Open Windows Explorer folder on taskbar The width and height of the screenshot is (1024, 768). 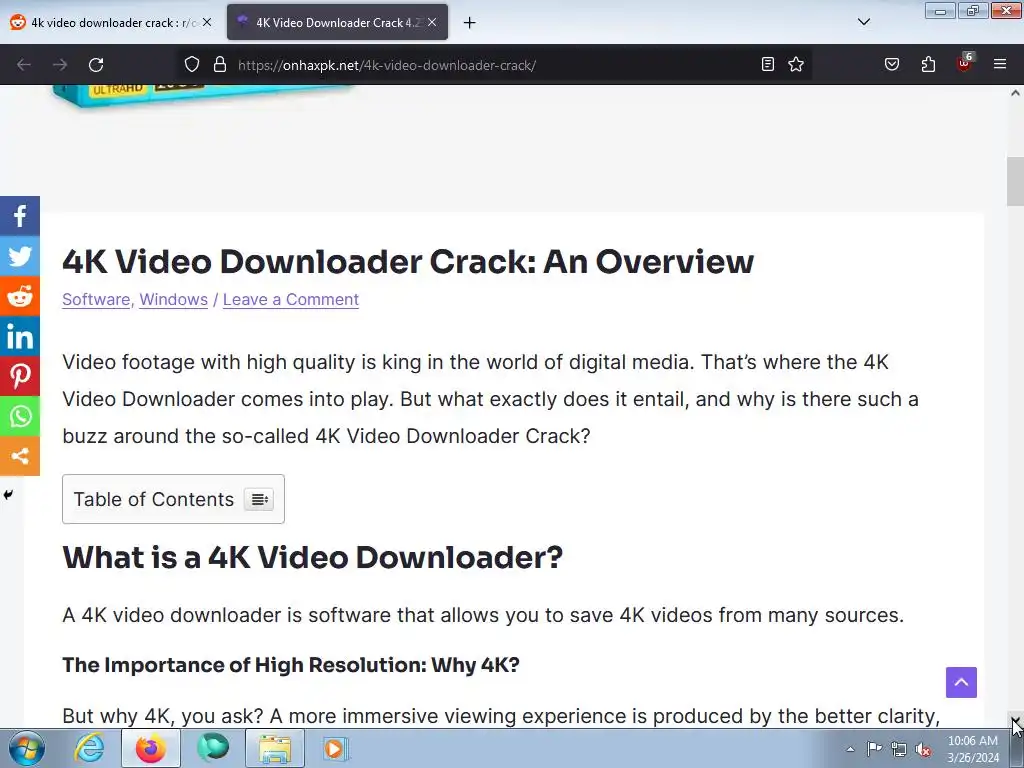(x=275, y=748)
